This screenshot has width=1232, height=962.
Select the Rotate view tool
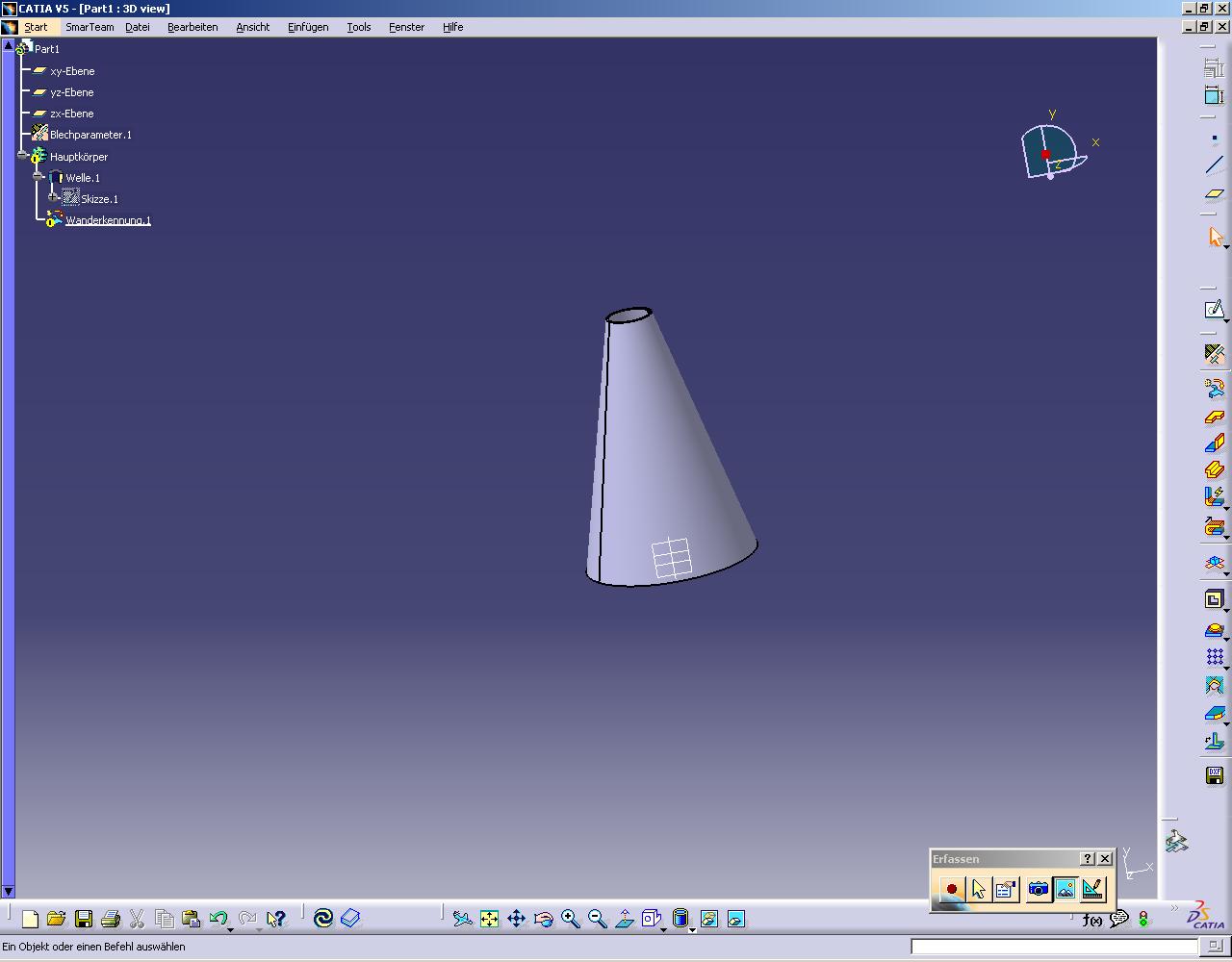click(x=544, y=919)
